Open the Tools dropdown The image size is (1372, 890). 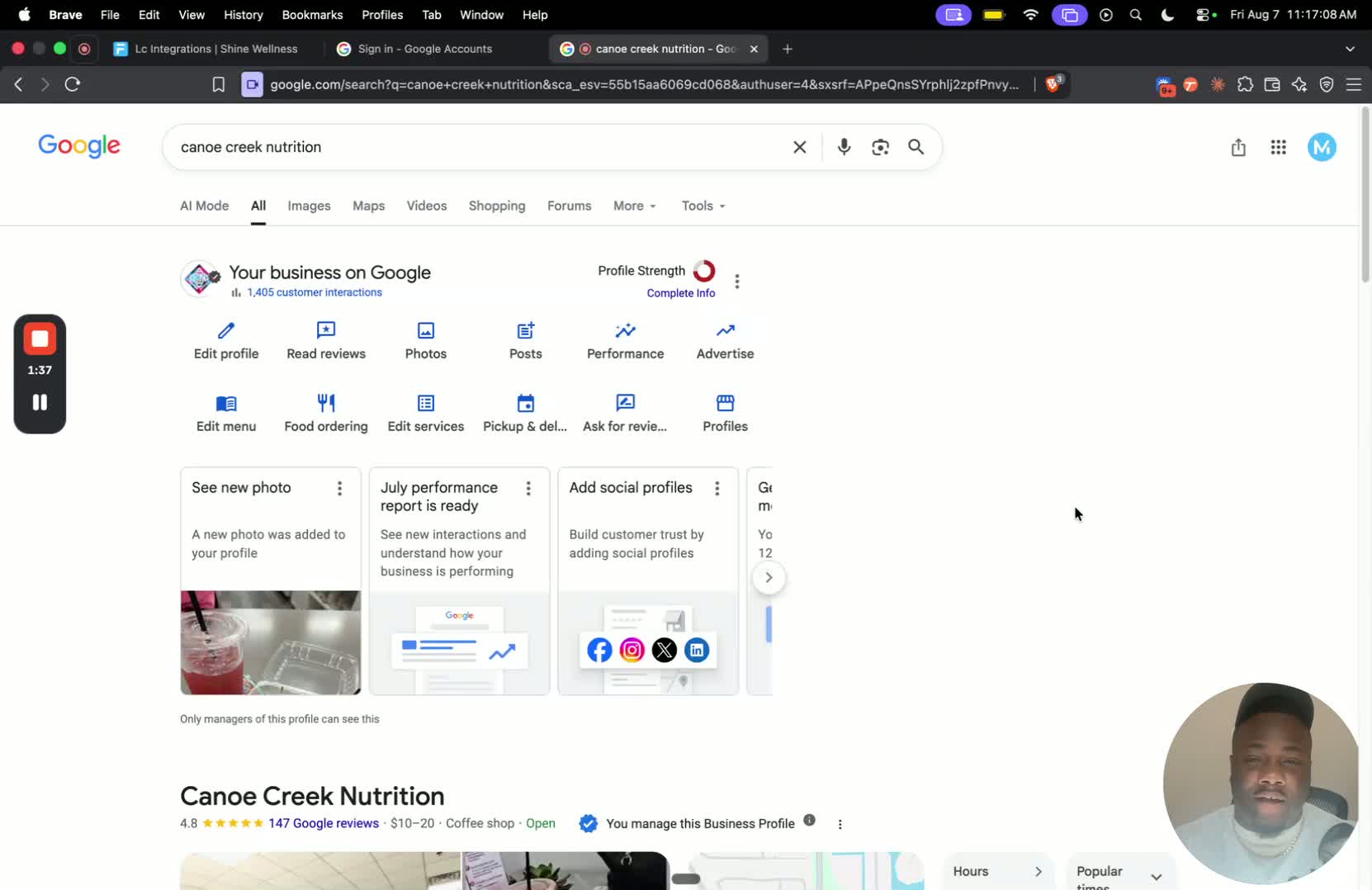[x=703, y=206]
